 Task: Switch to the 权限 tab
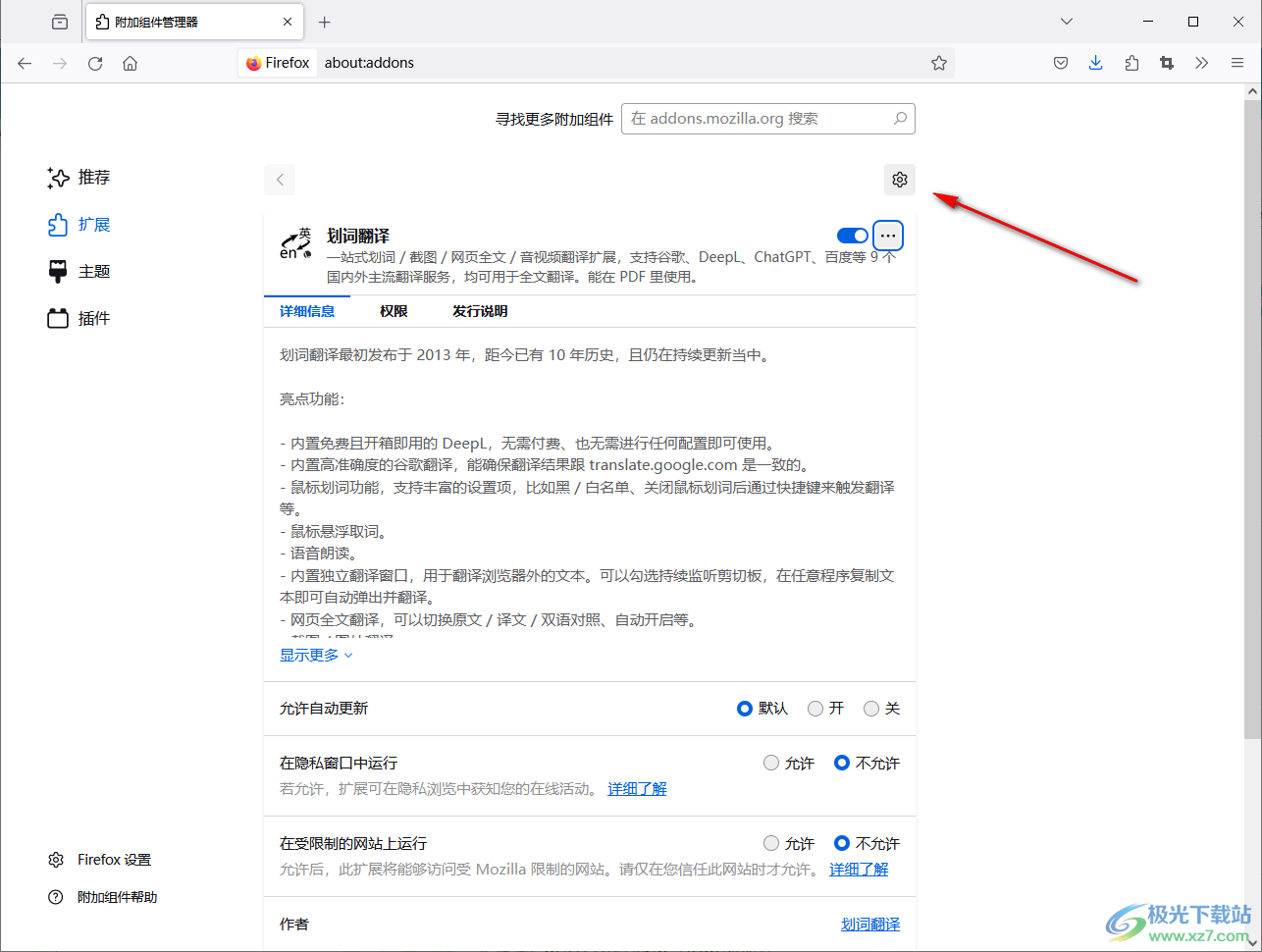pyautogui.click(x=393, y=311)
